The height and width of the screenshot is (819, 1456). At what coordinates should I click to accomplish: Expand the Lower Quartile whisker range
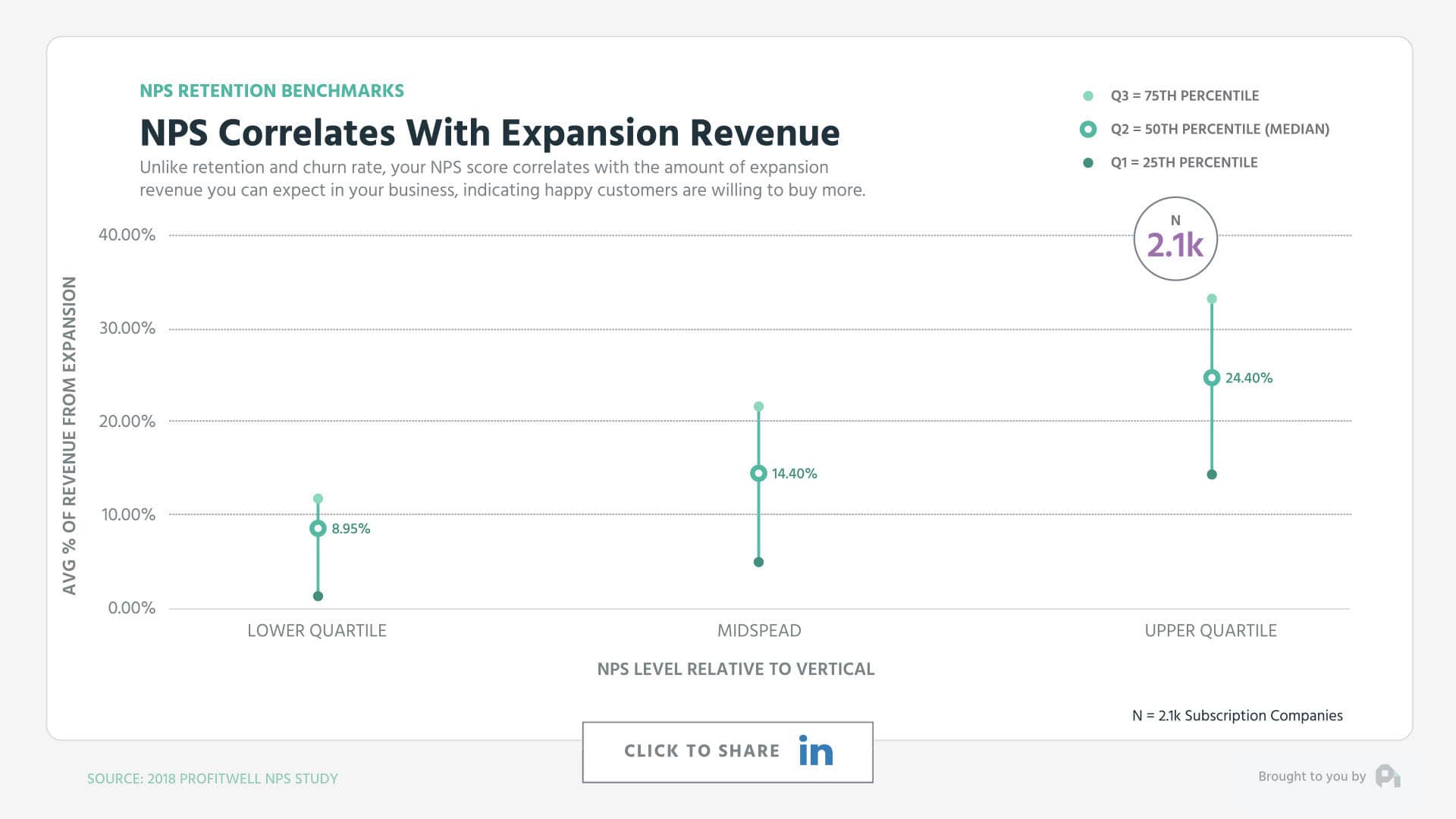[318, 546]
